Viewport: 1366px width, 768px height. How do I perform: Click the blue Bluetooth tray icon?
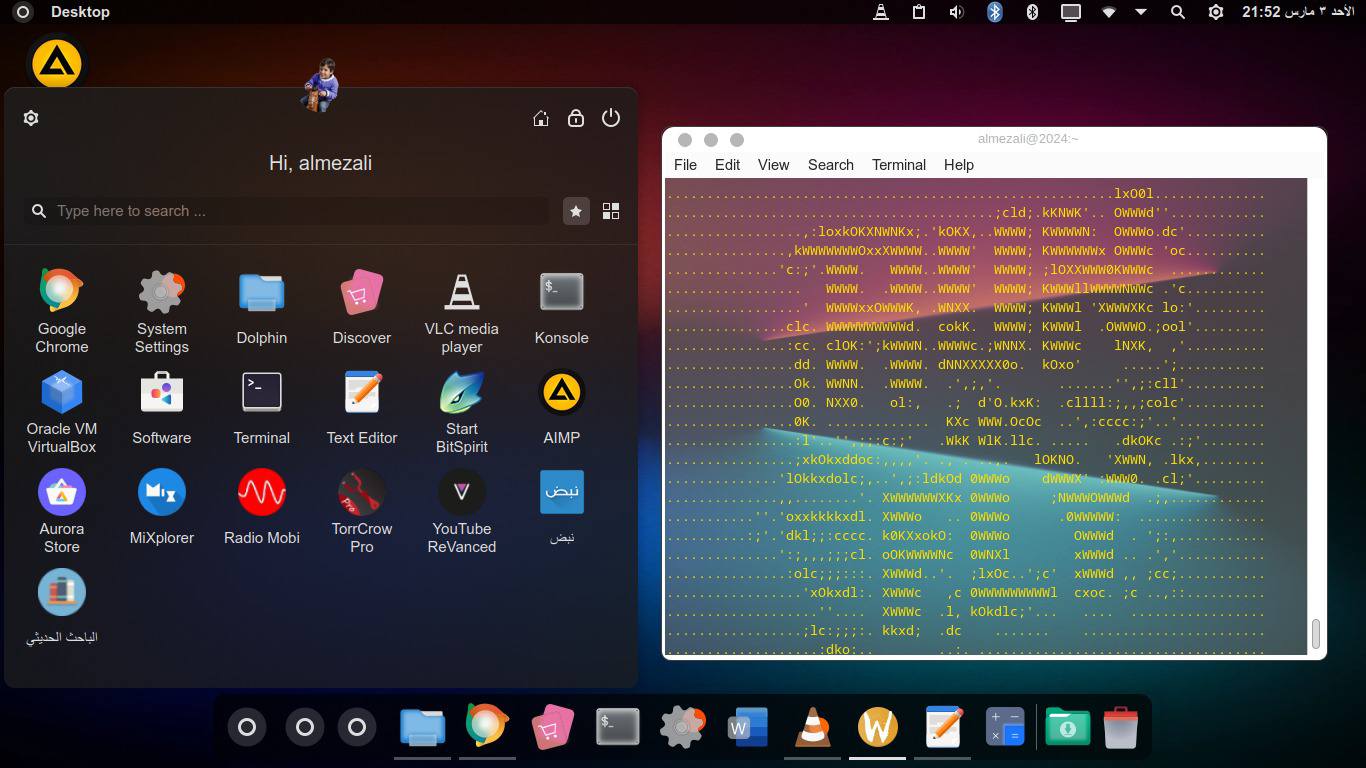[995, 12]
